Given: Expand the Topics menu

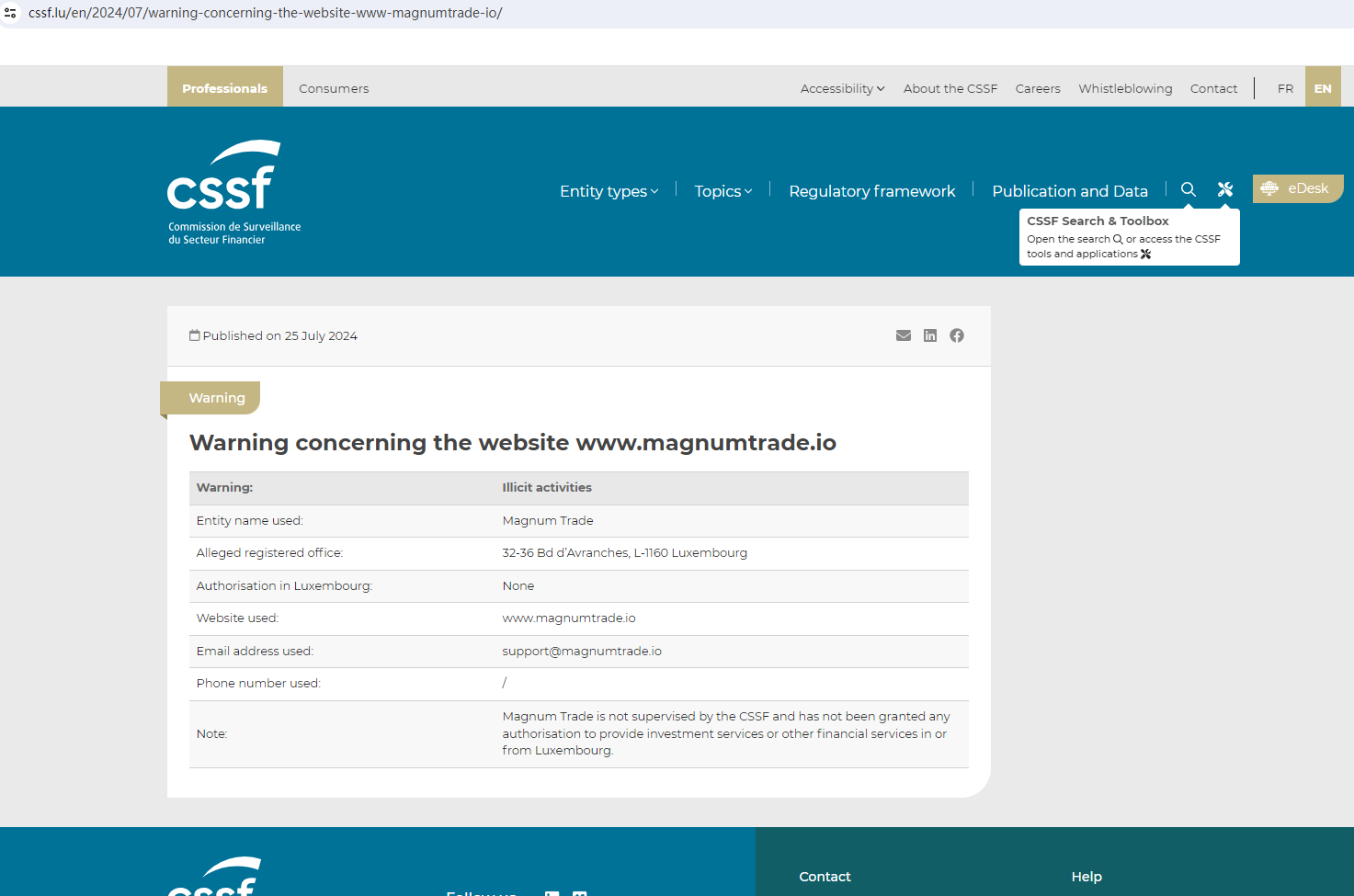Looking at the screenshot, I should 723,191.
